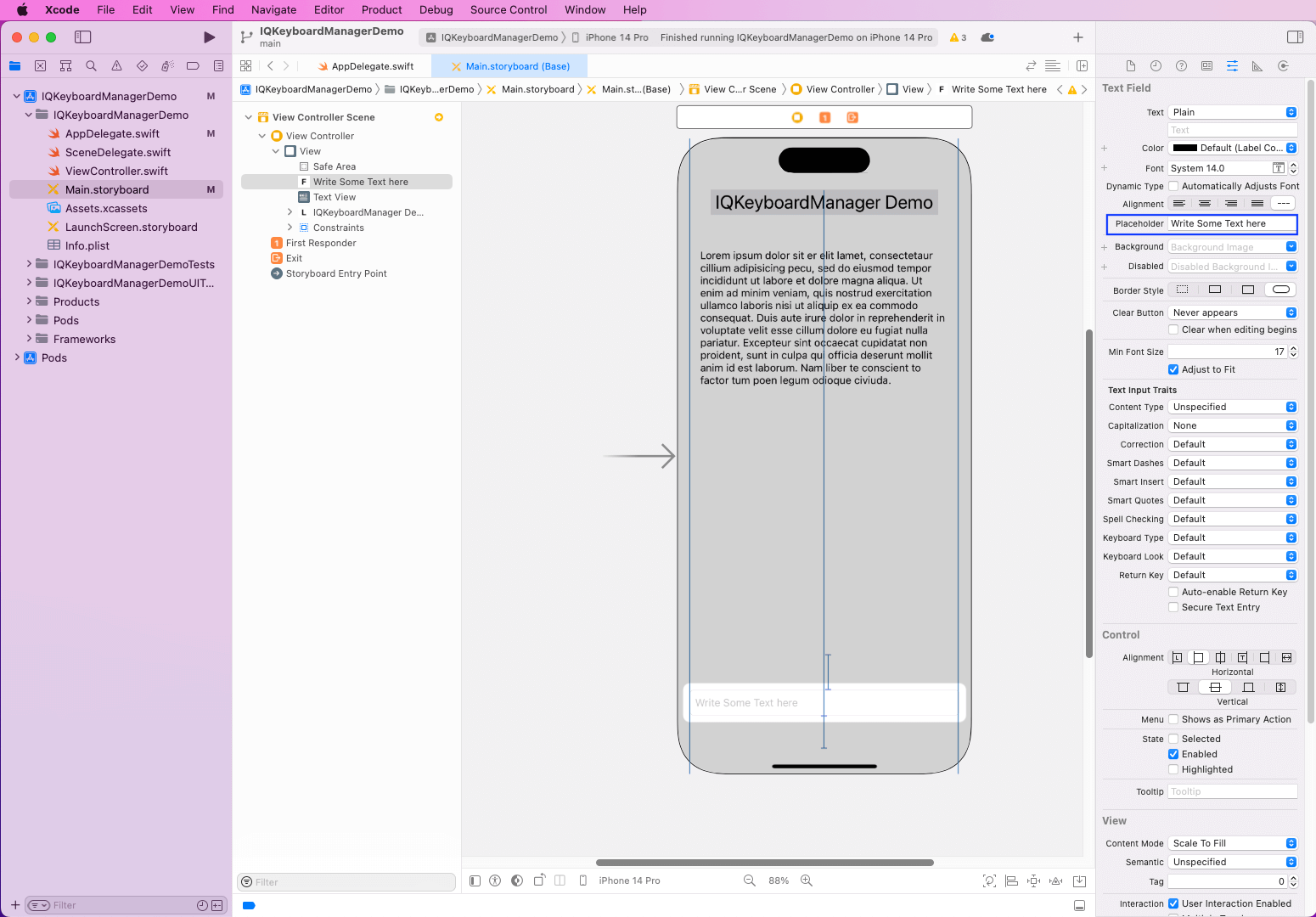Open the Keyboard Type dropdown
Viewport: 1316px width, 917px height.
tap(1233, 537)
